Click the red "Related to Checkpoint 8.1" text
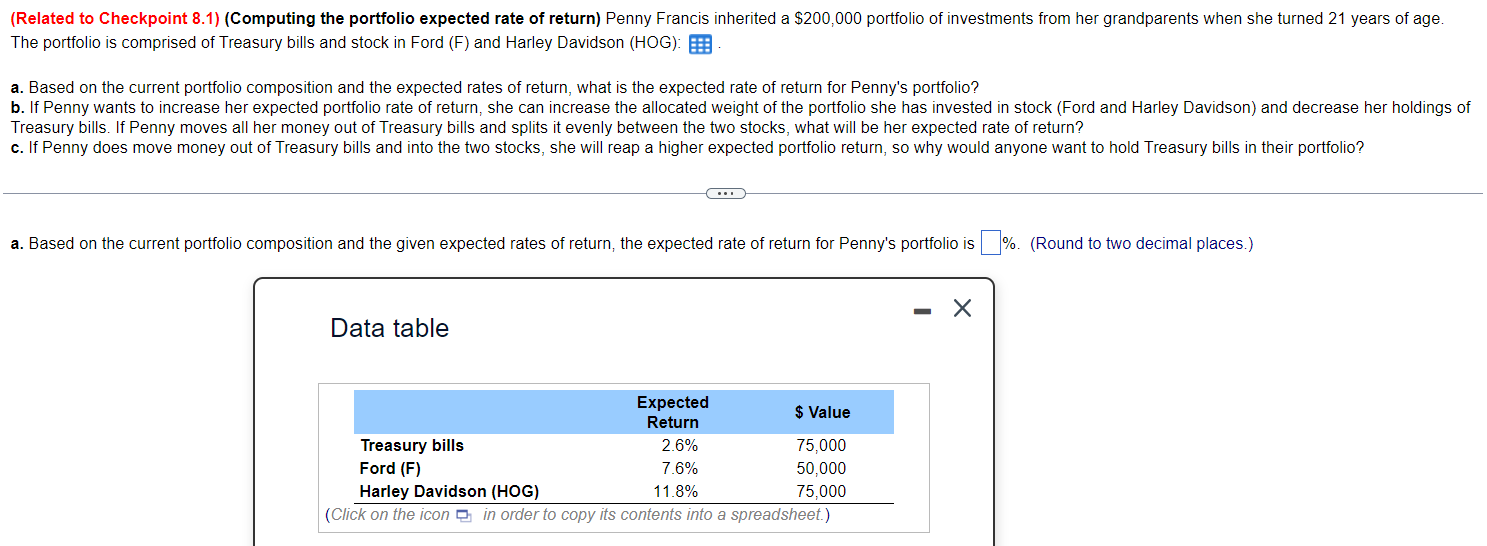1487x546 pixels. (x=116, y=19)
